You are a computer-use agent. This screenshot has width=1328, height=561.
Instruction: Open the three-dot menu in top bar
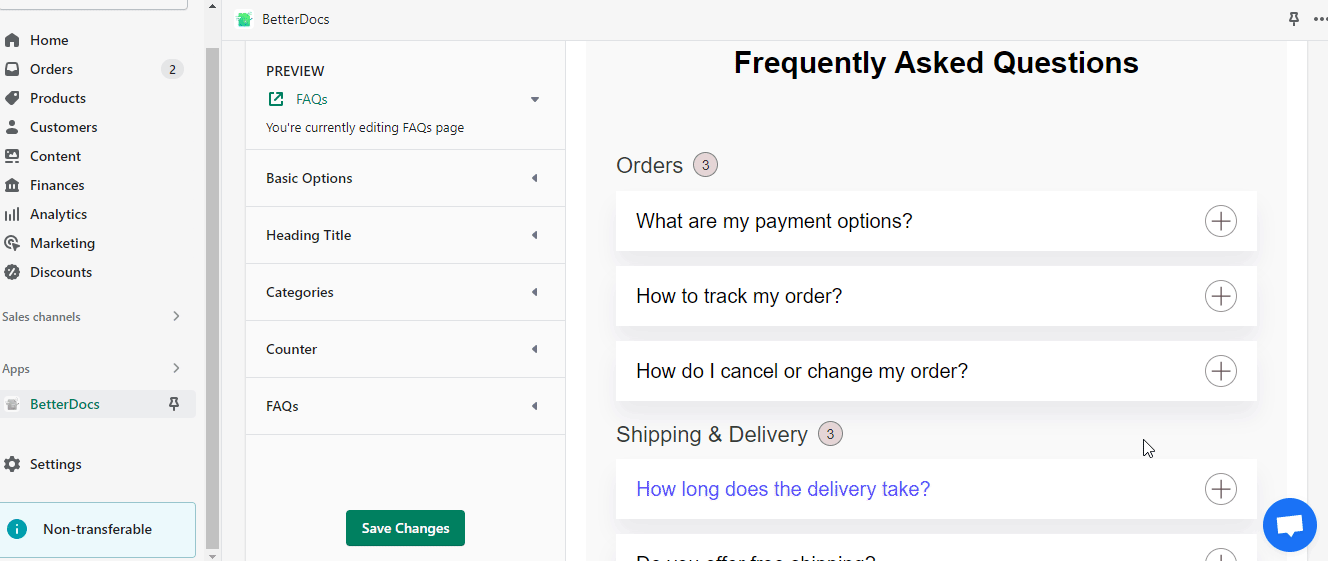[1320, 19]
